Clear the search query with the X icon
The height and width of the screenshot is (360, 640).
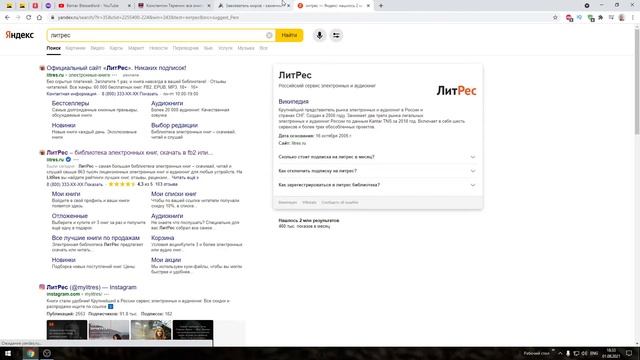click(x=269, y=36)
